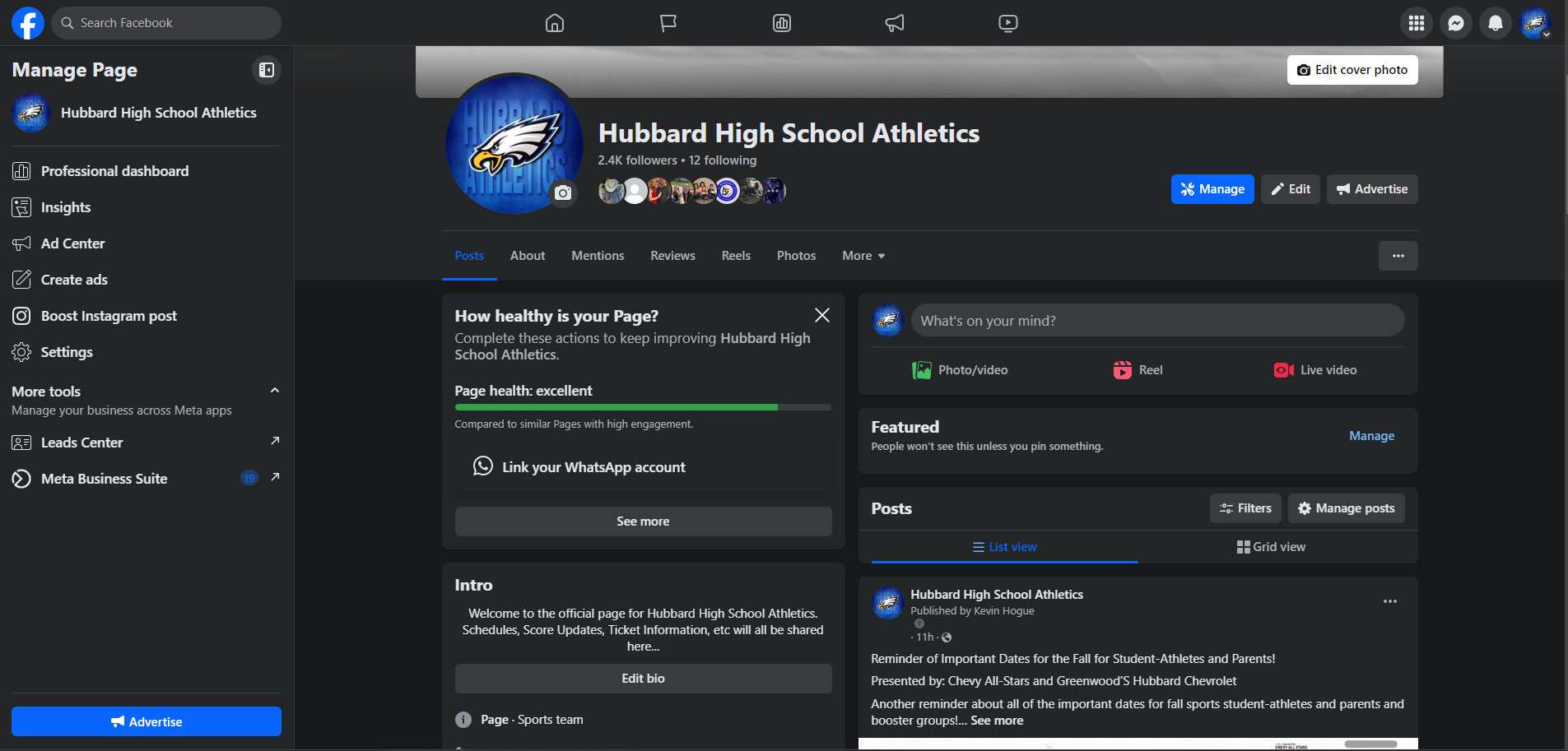
Task: Switch to the Reviews tab
Action: tap(672, 256)
